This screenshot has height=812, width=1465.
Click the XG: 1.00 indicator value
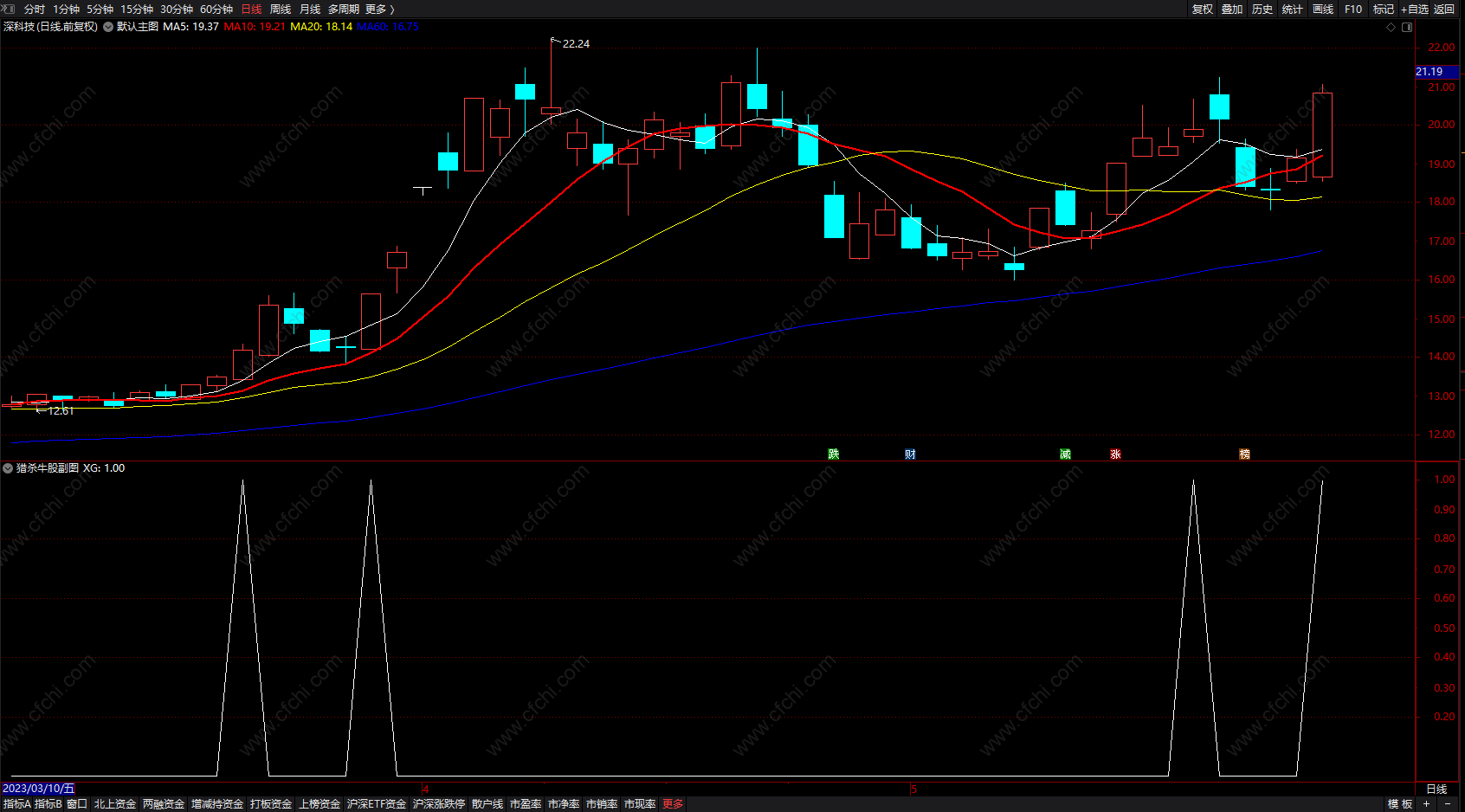104,468
